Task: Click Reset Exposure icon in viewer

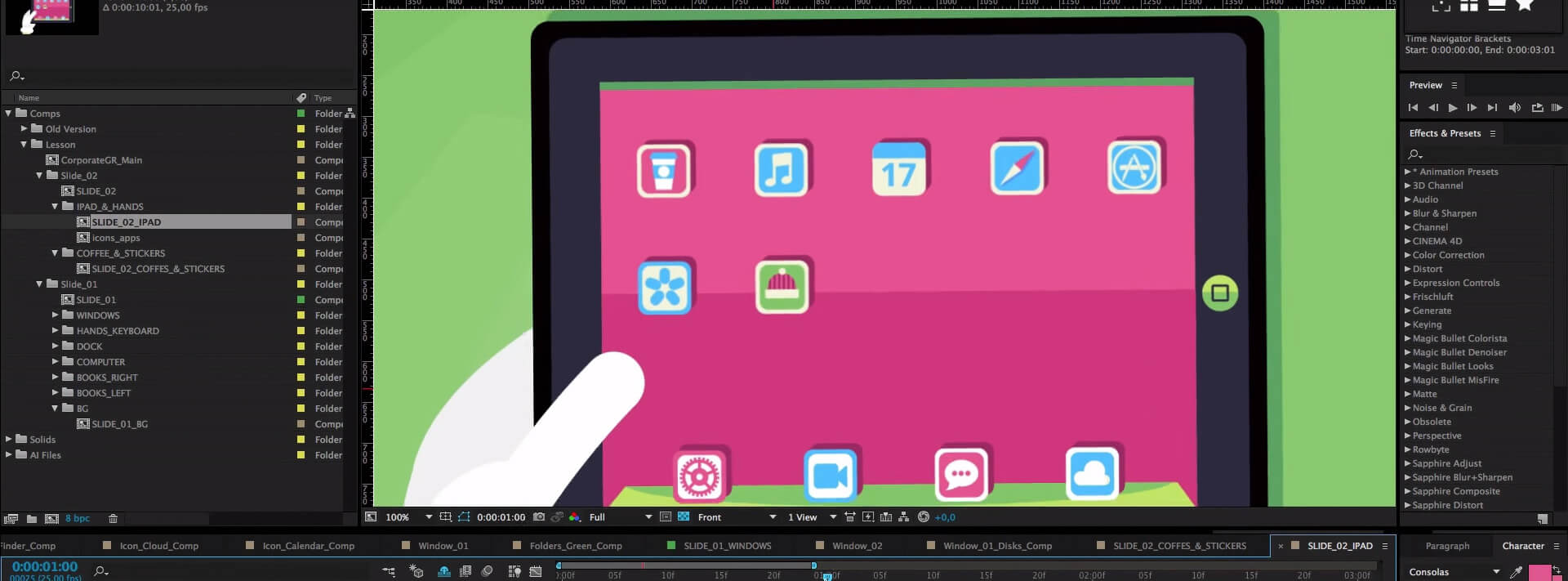Action: pos(924,517)
